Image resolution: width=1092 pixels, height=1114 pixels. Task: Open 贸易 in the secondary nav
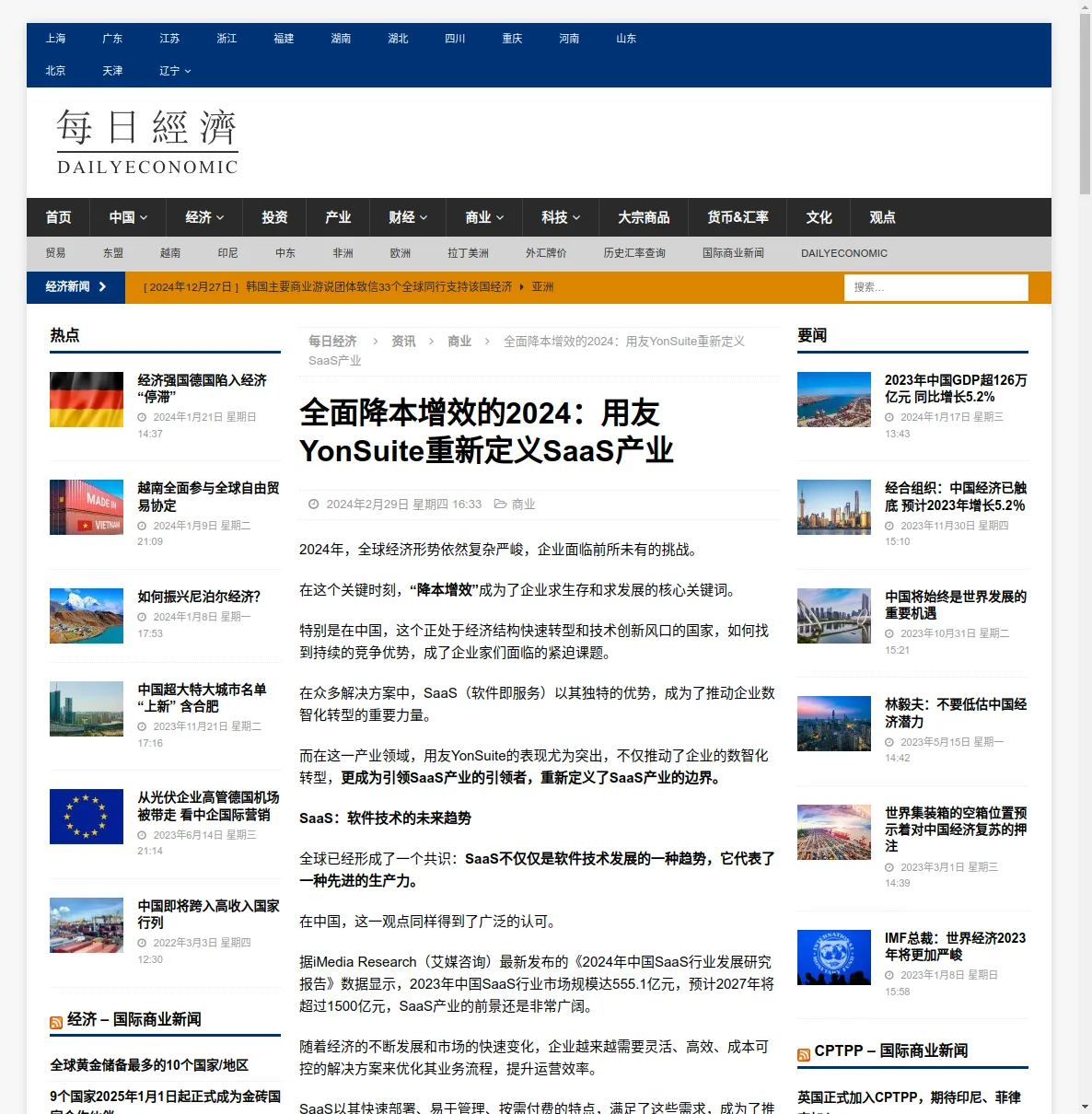pos(55,253)
